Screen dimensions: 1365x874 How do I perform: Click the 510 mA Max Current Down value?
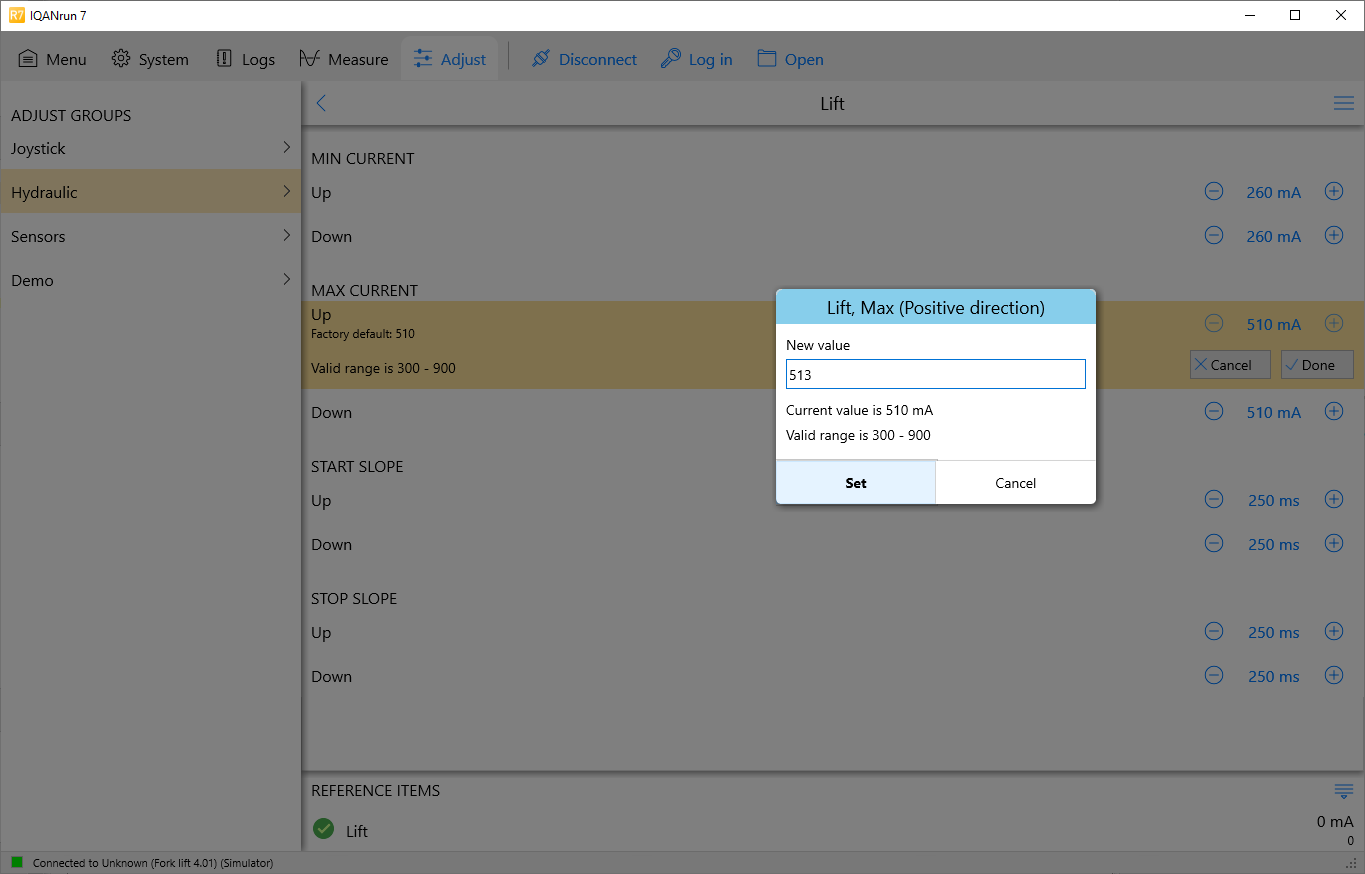1273,412
